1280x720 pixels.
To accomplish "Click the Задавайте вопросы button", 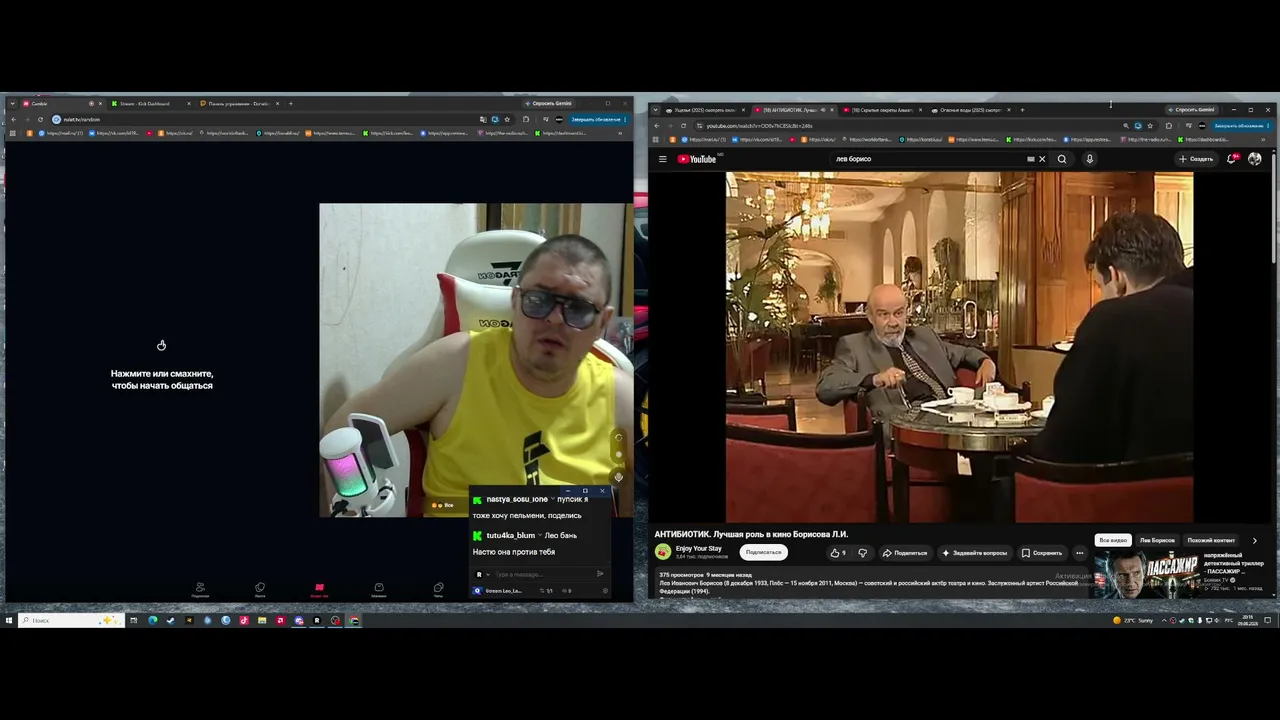I will [x=975, y=553].
